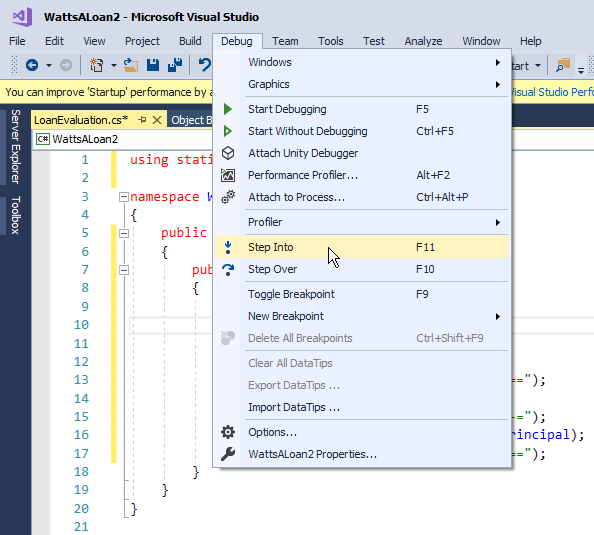This screenshot has width=594, height=535.
Task: Collapse the namespace block at line 3
Action: pyautogui.click(x=123, y=197)
